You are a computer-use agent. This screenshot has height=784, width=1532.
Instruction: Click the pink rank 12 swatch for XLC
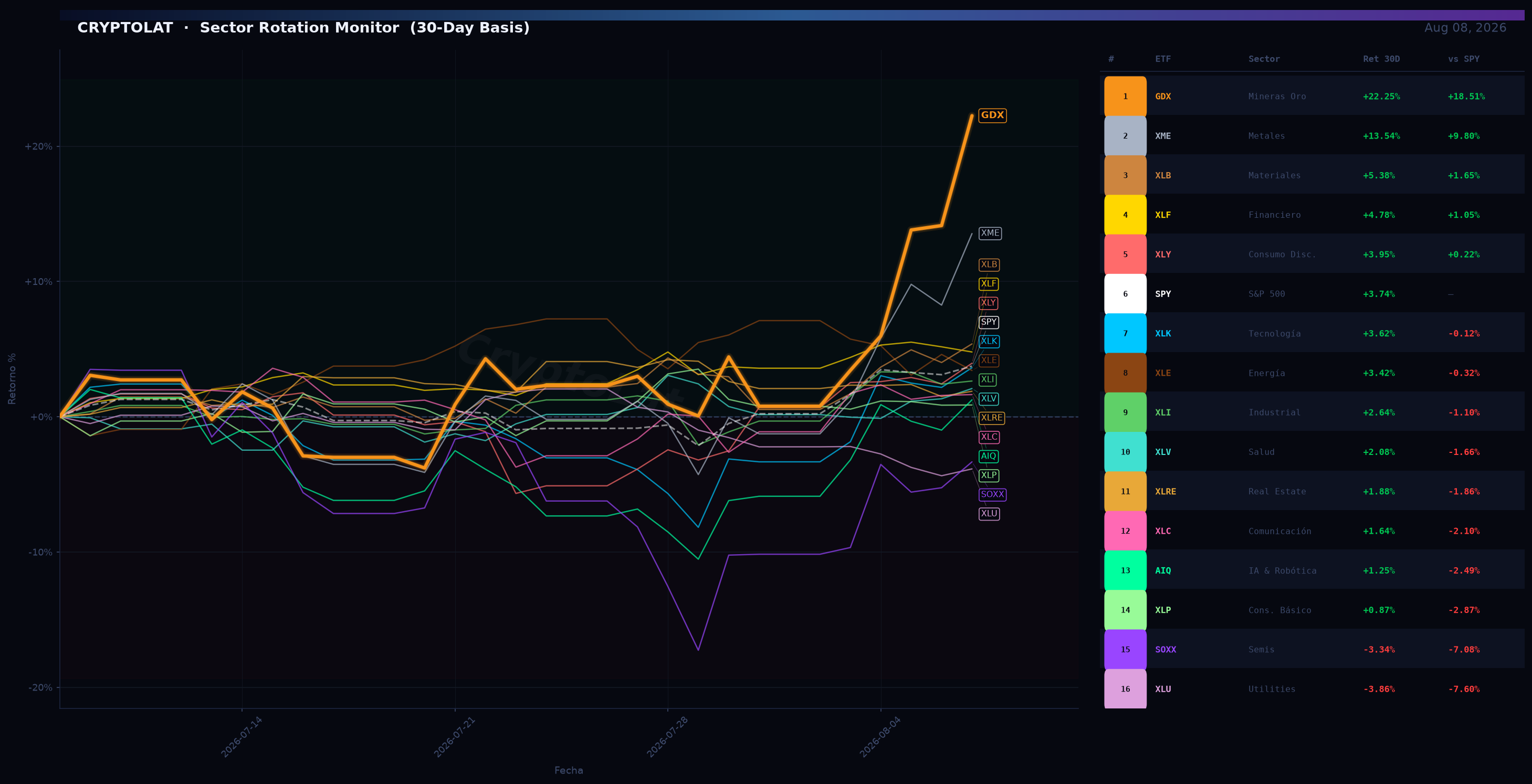click(x=1125, y=532)
